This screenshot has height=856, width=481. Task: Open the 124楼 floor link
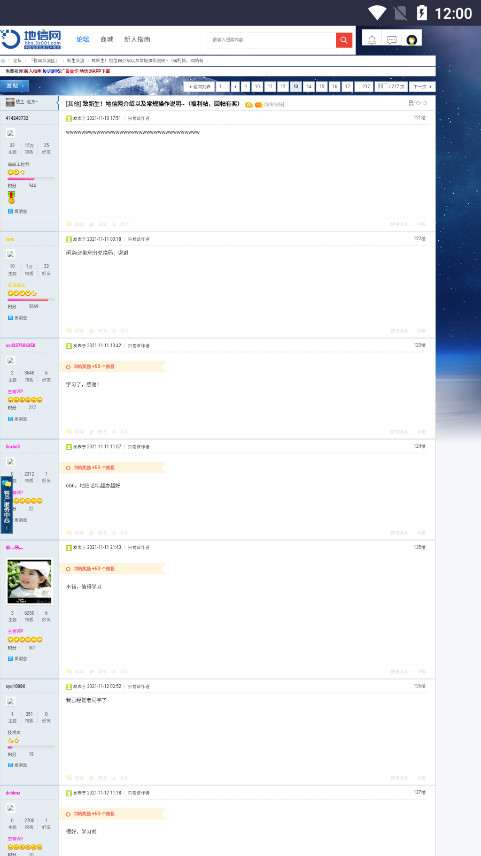click(419, 446)
